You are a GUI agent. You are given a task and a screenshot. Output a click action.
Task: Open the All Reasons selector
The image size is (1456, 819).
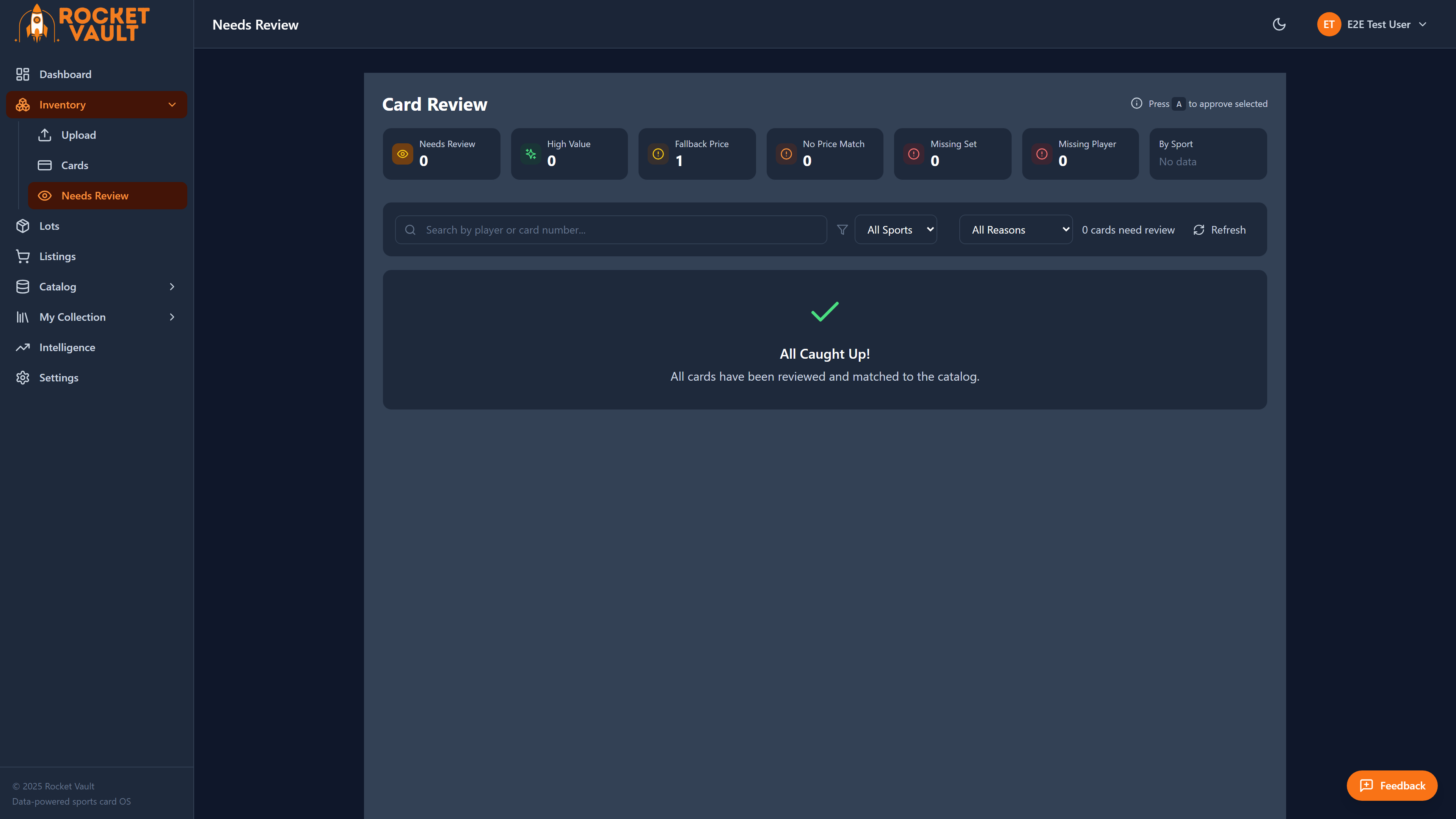1016,229
